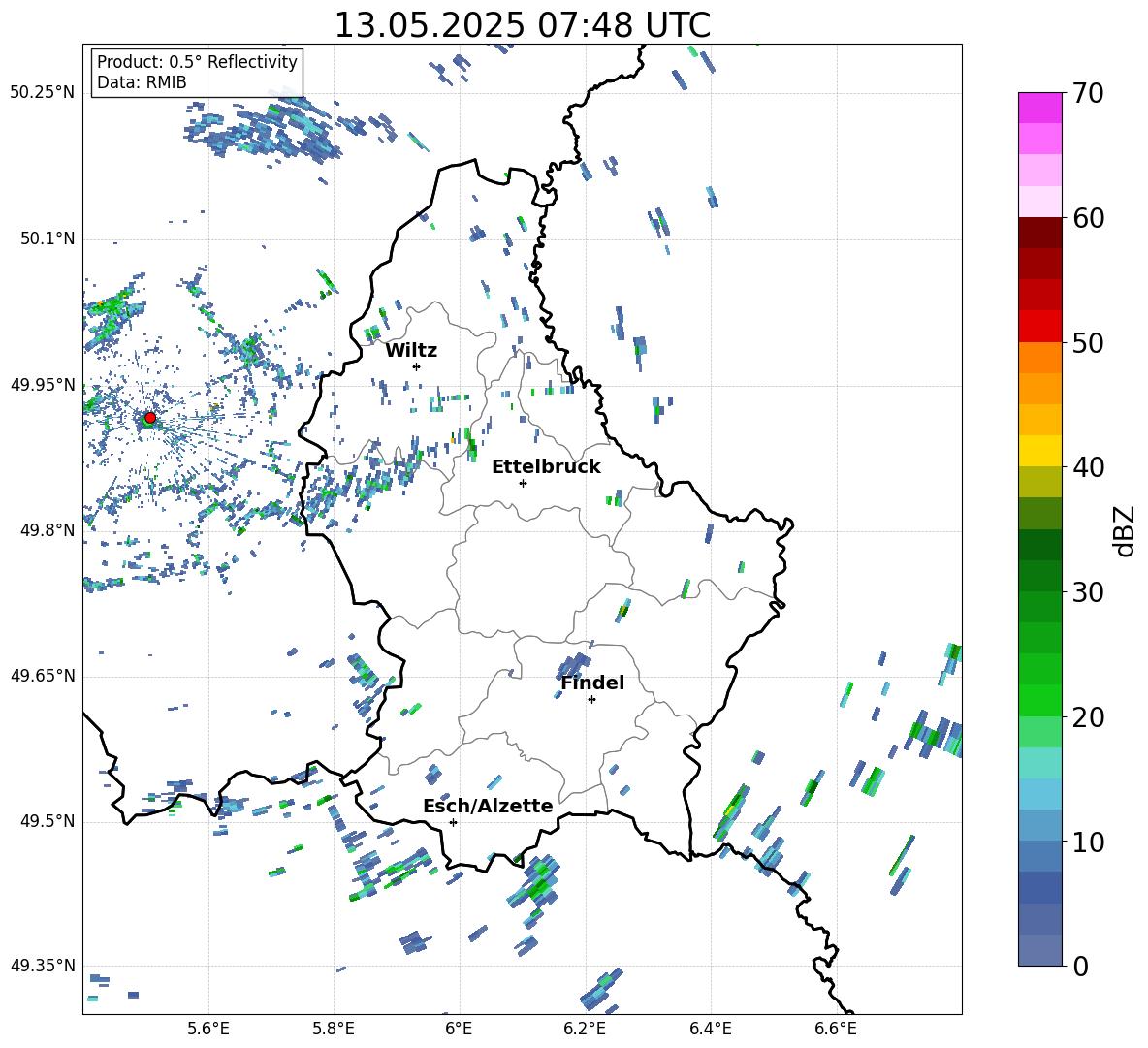Click the dark red colorbar swatch below 60
The height and width of the screenshot is (1048, 1148).
click(1039, 233)
